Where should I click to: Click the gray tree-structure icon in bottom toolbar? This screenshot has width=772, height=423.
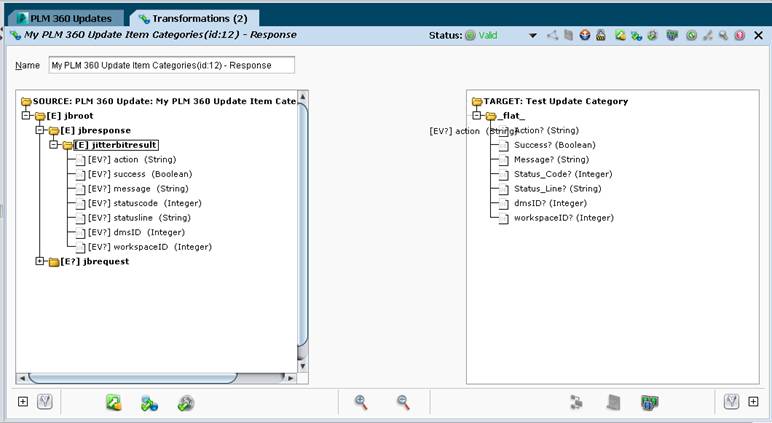point(576,402)
